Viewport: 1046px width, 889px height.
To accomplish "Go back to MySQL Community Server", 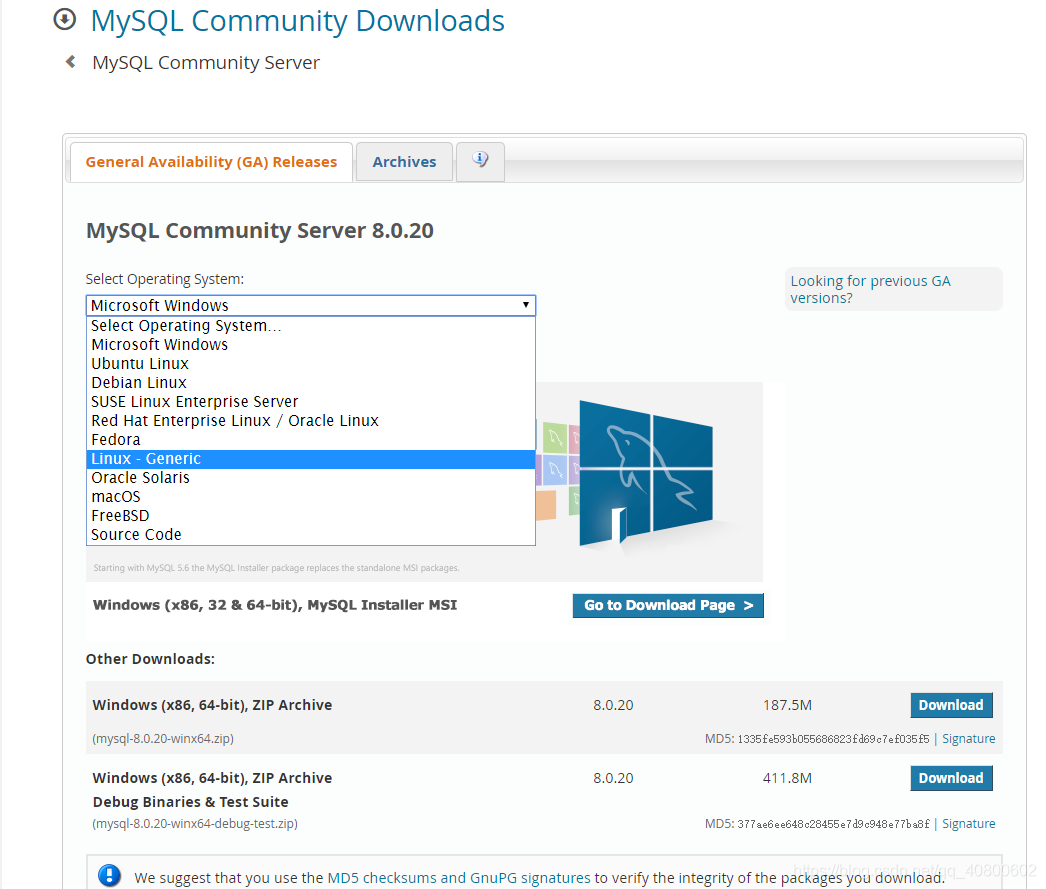I will coord(205,63).
